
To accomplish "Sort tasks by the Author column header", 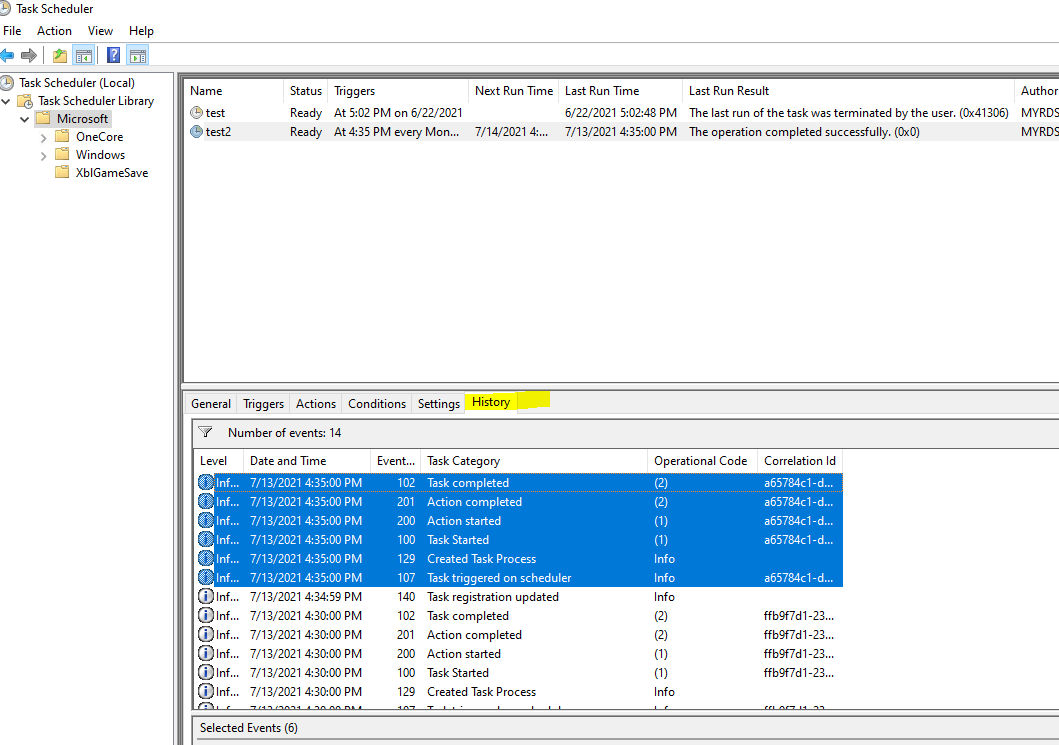I will [1037, 91].
